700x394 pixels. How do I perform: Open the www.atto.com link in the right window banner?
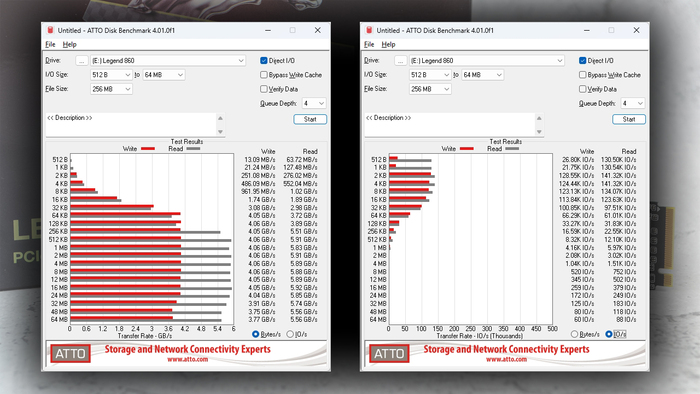[x=506, y=359]
